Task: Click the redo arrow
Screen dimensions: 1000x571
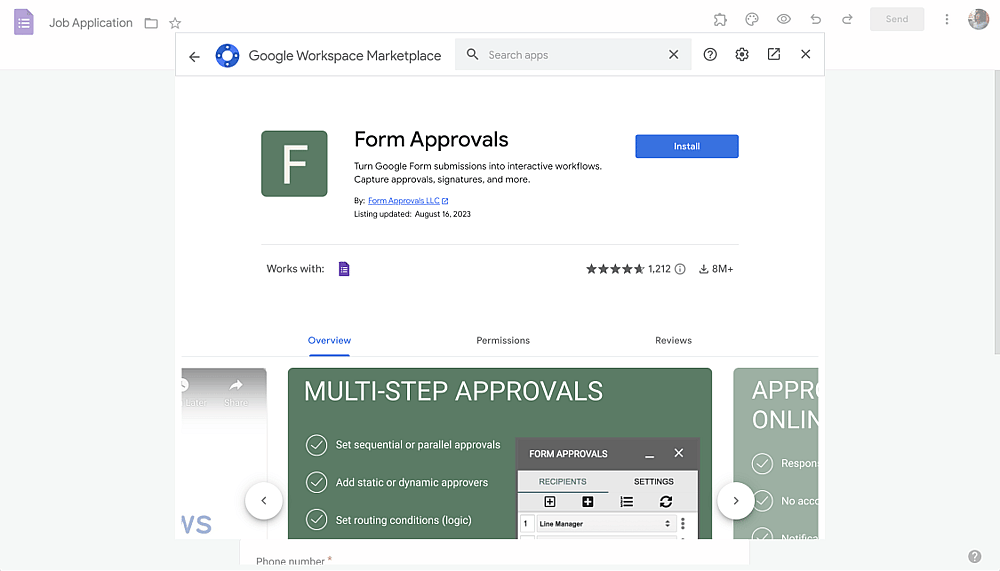Action: point(847,20)
